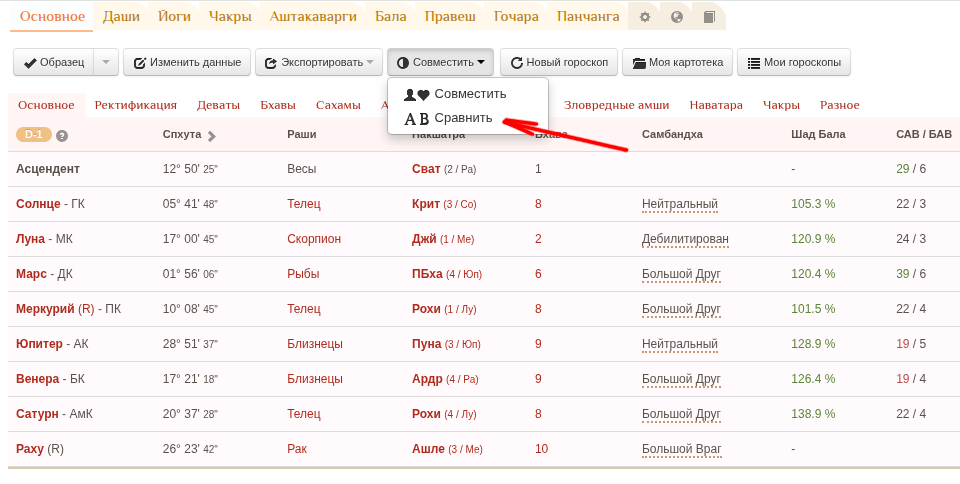Click Новый гороскоп button
Image resolution: width=960 pixels, height=484 pixels.
tap(558, 62)
